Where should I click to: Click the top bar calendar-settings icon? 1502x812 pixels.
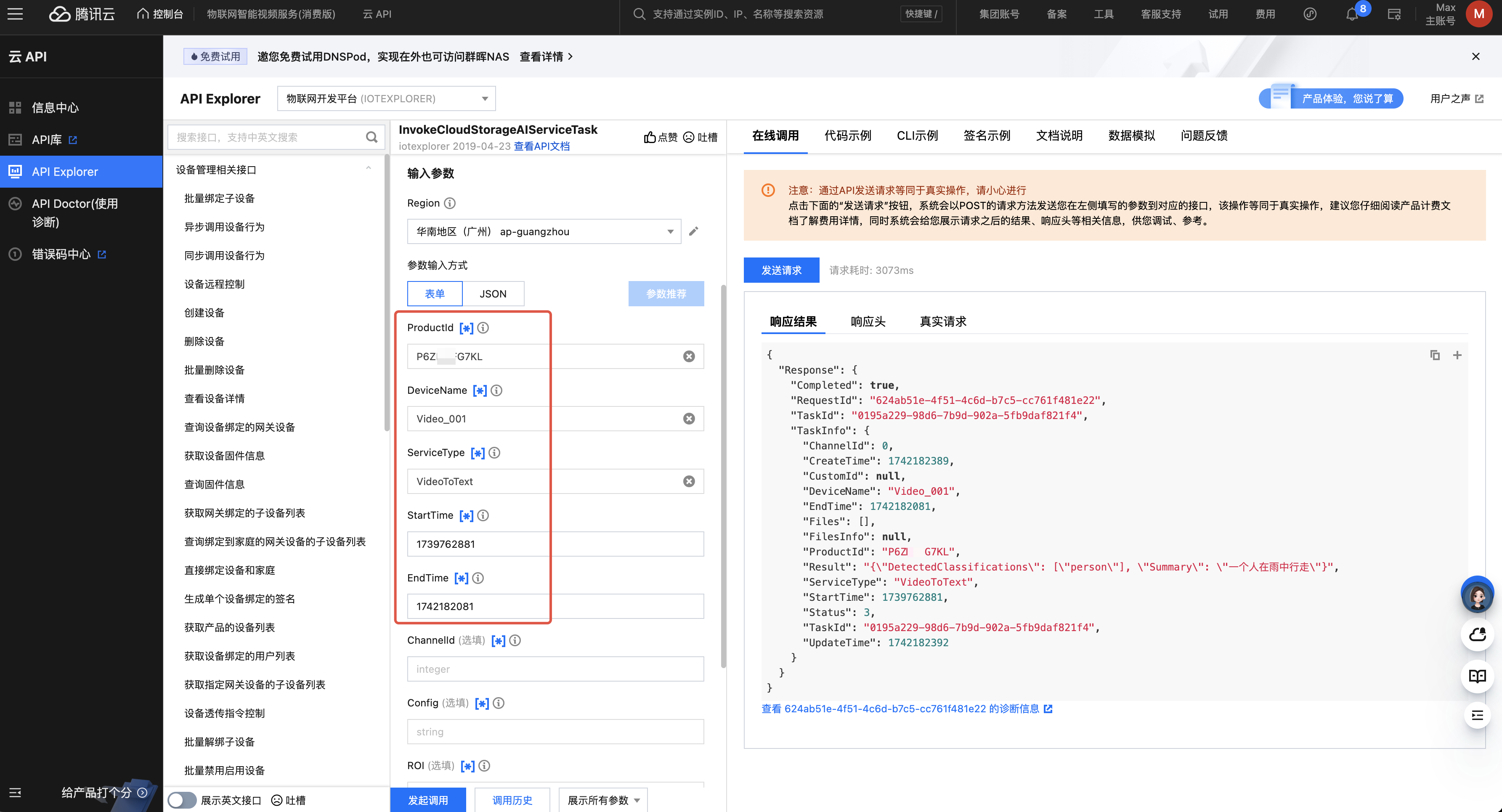1394,14
